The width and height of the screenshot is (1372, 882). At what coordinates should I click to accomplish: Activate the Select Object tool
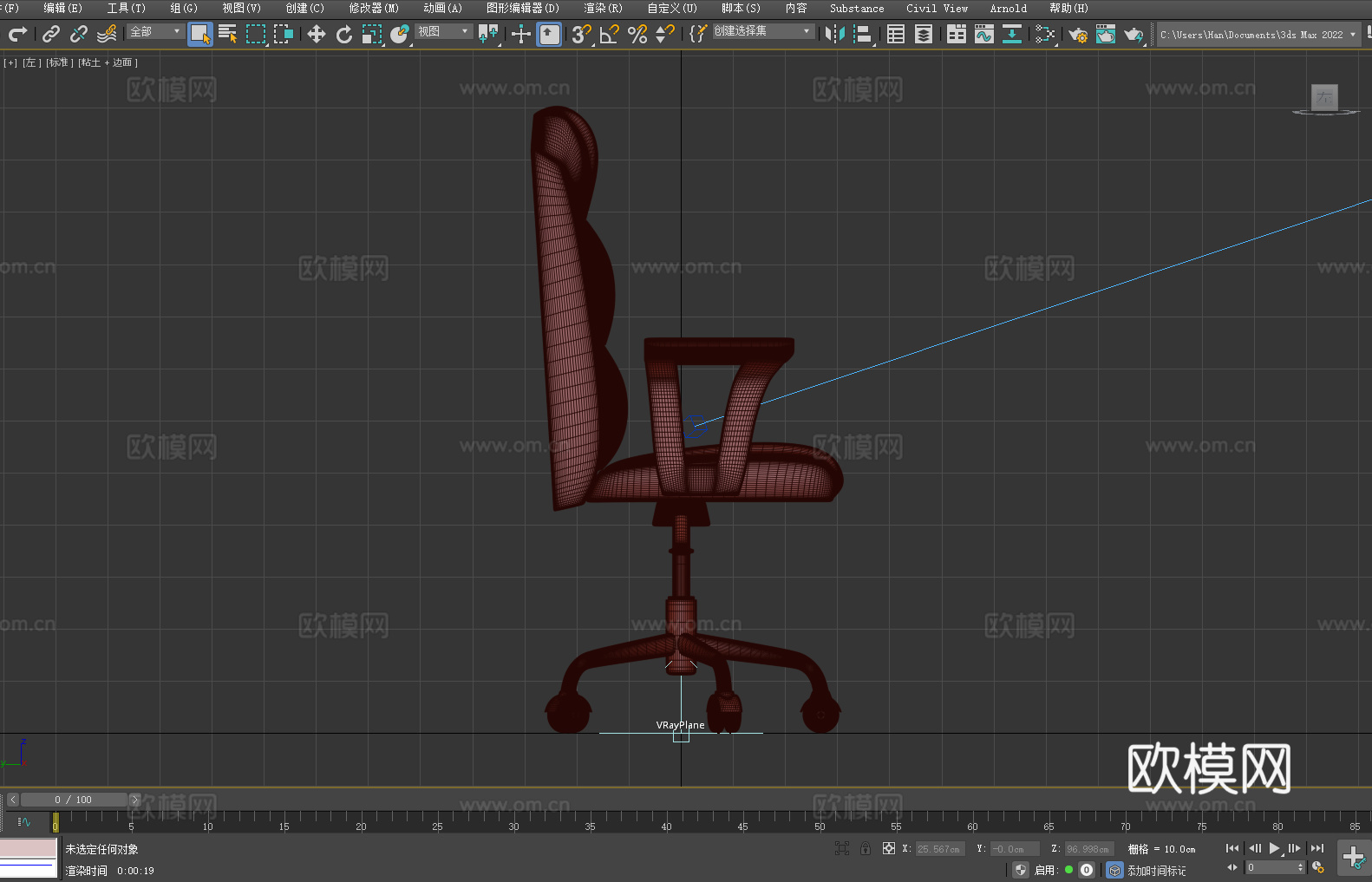coord(200,34)
